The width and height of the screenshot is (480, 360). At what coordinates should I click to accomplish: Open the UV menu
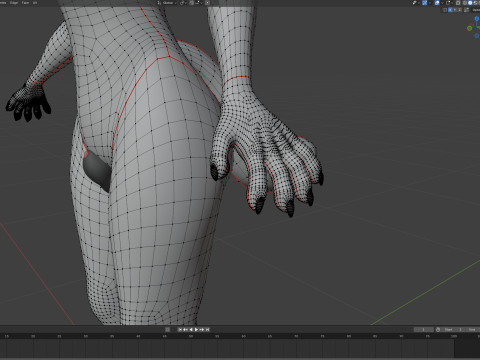click(35, 3)
